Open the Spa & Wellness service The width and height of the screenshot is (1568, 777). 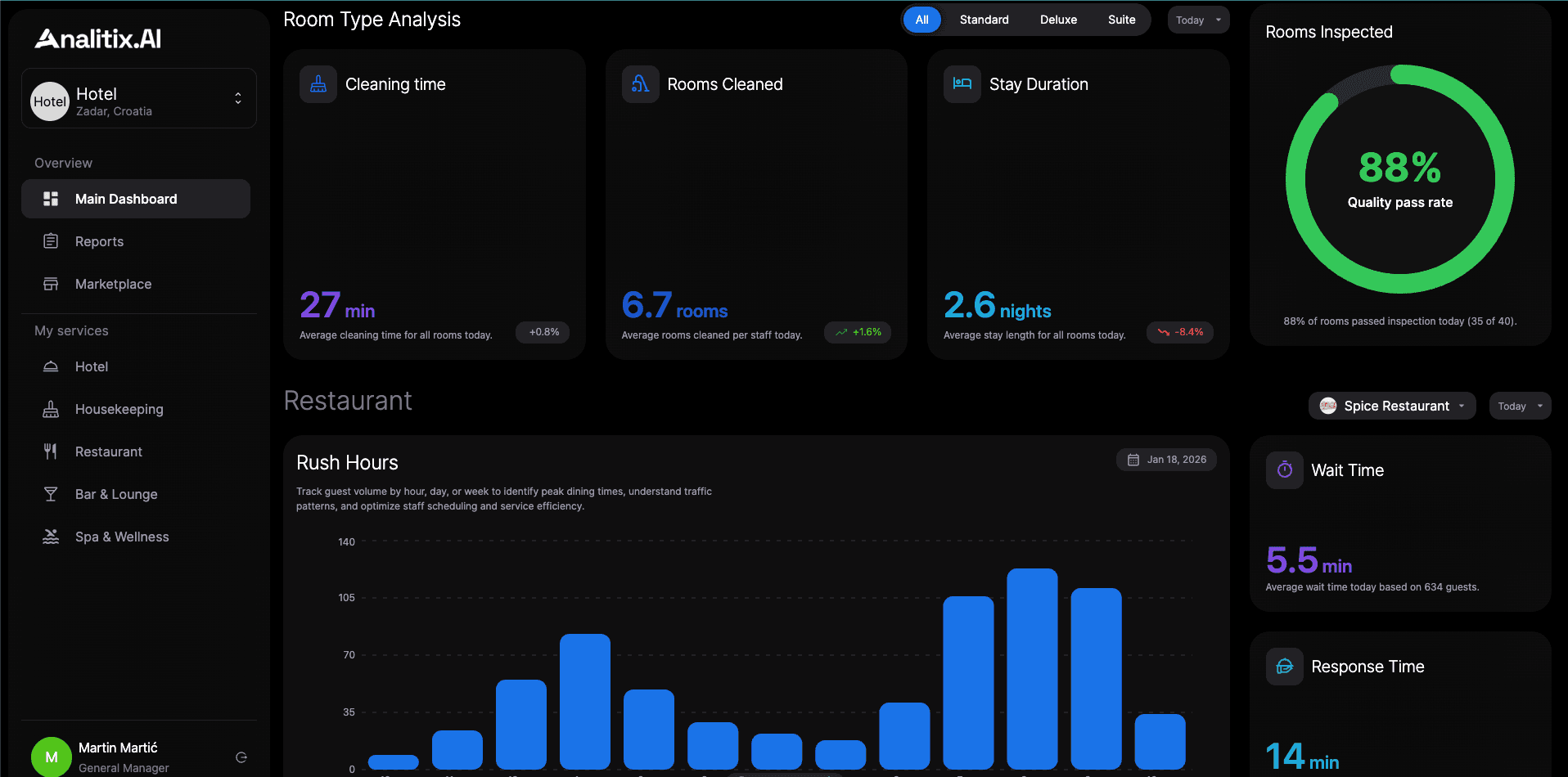click(122, 537)
